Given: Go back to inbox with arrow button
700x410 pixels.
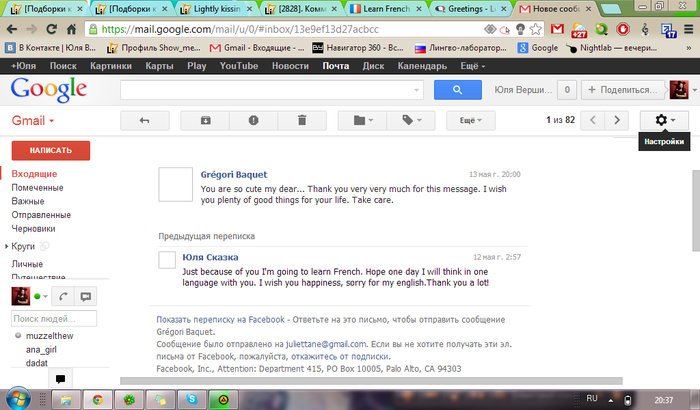Looking at the screenshot, I should (145, 120).
